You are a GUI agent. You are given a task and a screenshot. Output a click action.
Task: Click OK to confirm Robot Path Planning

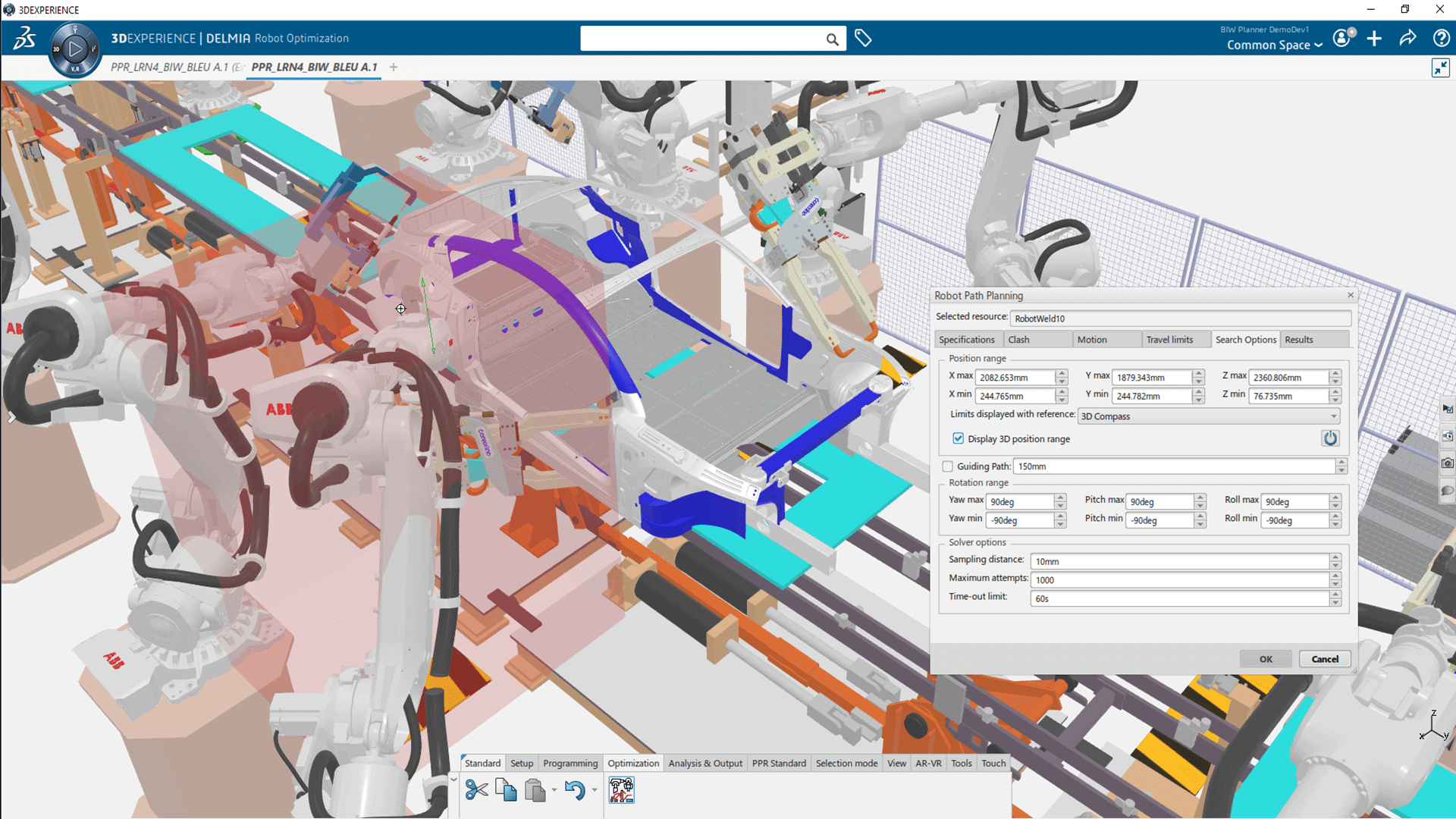(1265, 659)
